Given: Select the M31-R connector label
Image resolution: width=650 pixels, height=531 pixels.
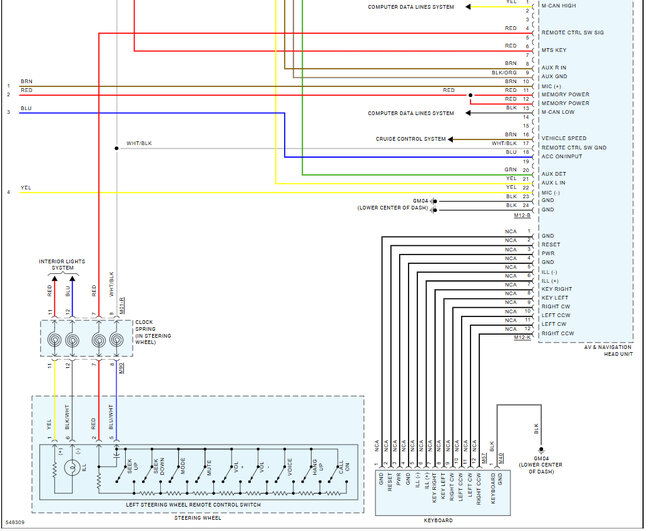Looking at the screenshot, I should (x=122, y=306).
